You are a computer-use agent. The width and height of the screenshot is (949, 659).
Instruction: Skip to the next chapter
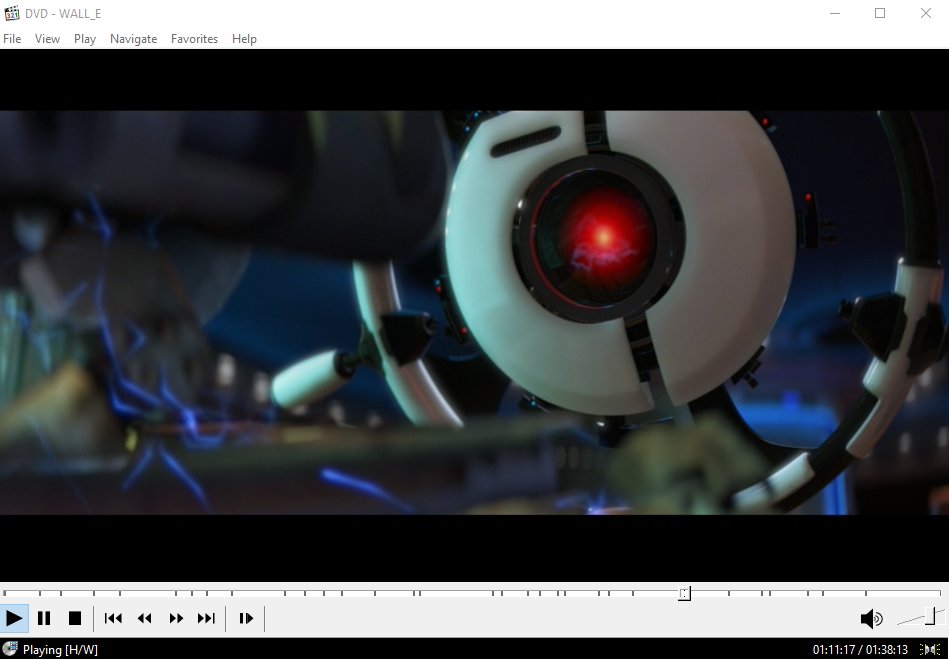[x=206, y=618]
